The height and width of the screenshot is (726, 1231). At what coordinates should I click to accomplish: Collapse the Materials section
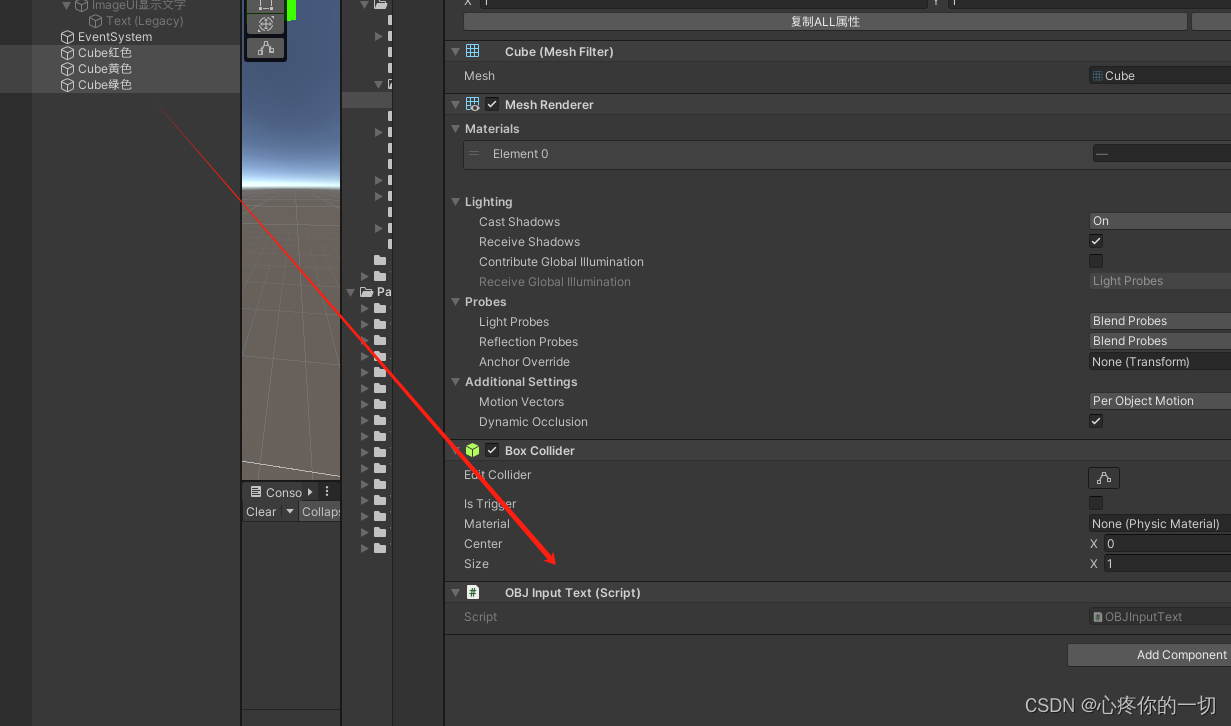[456, 129]
